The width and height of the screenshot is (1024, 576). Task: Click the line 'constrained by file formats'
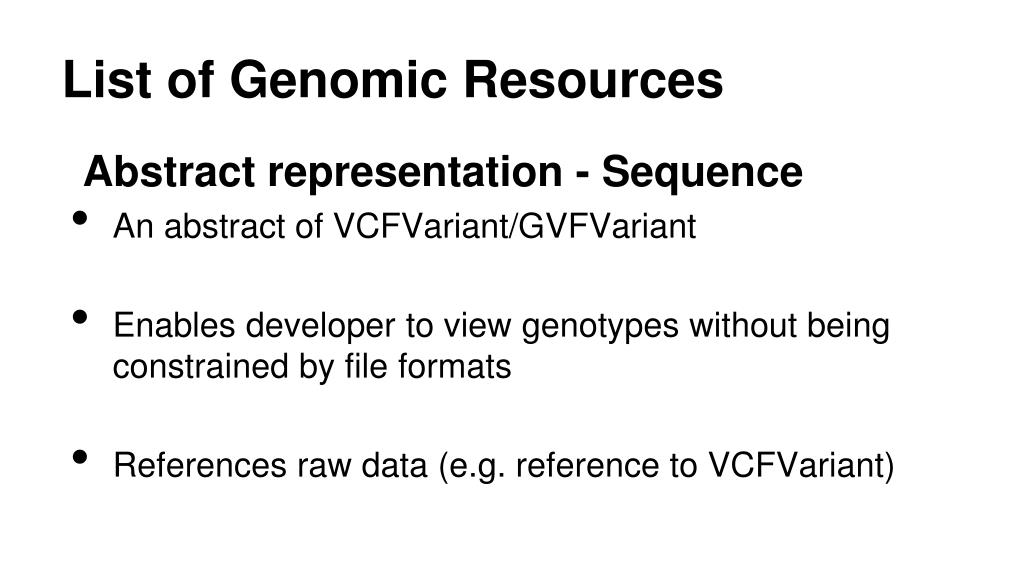[312, 366]
